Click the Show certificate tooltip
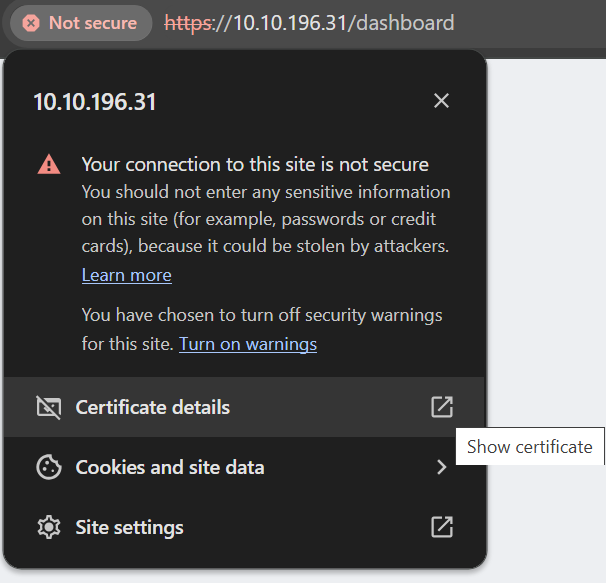Screen dimensions: 606x583 pyautogui.click(x=529, y=447)
